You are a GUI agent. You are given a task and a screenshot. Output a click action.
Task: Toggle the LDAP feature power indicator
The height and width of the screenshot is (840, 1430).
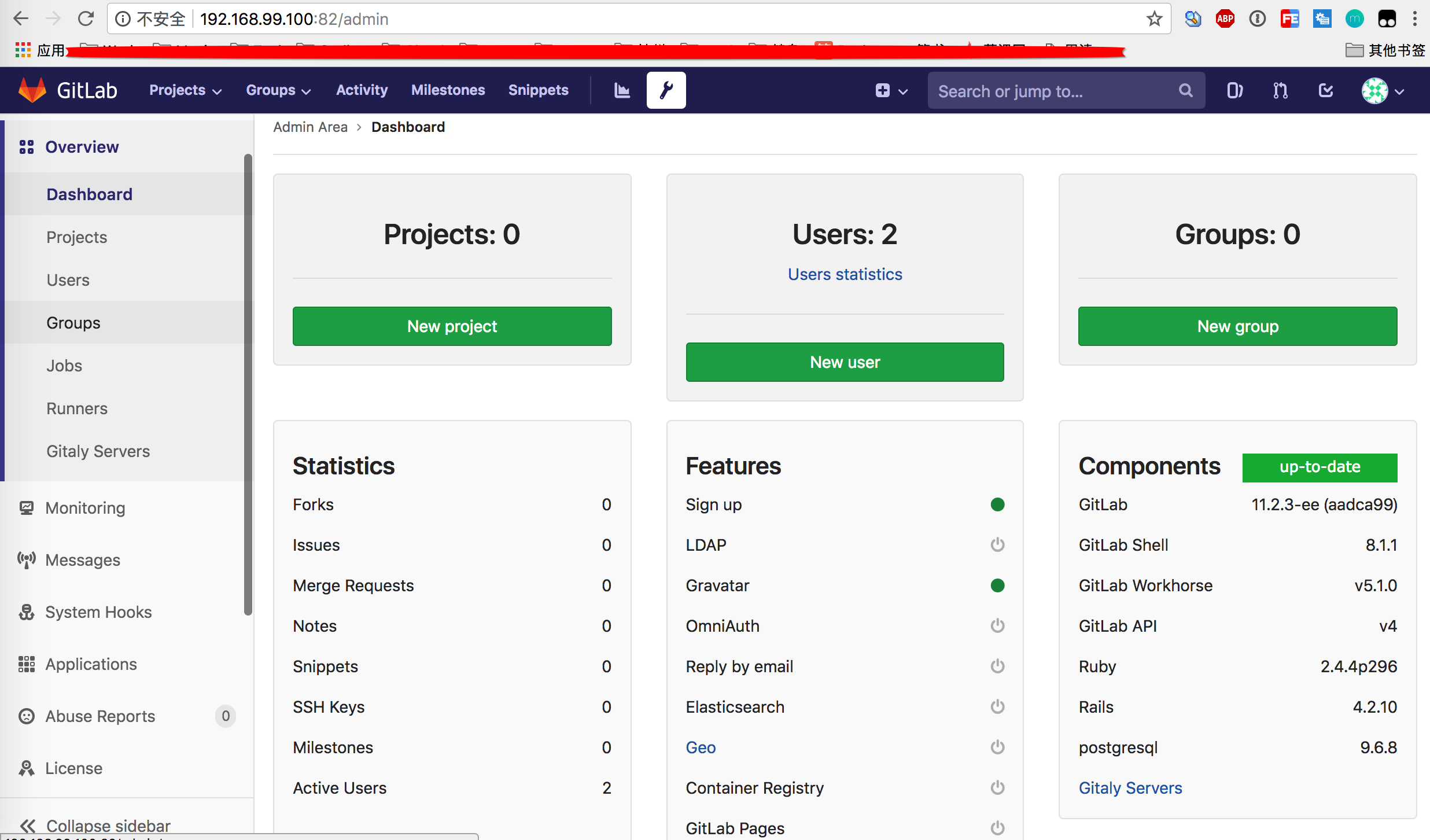click(x=997, y=545)
